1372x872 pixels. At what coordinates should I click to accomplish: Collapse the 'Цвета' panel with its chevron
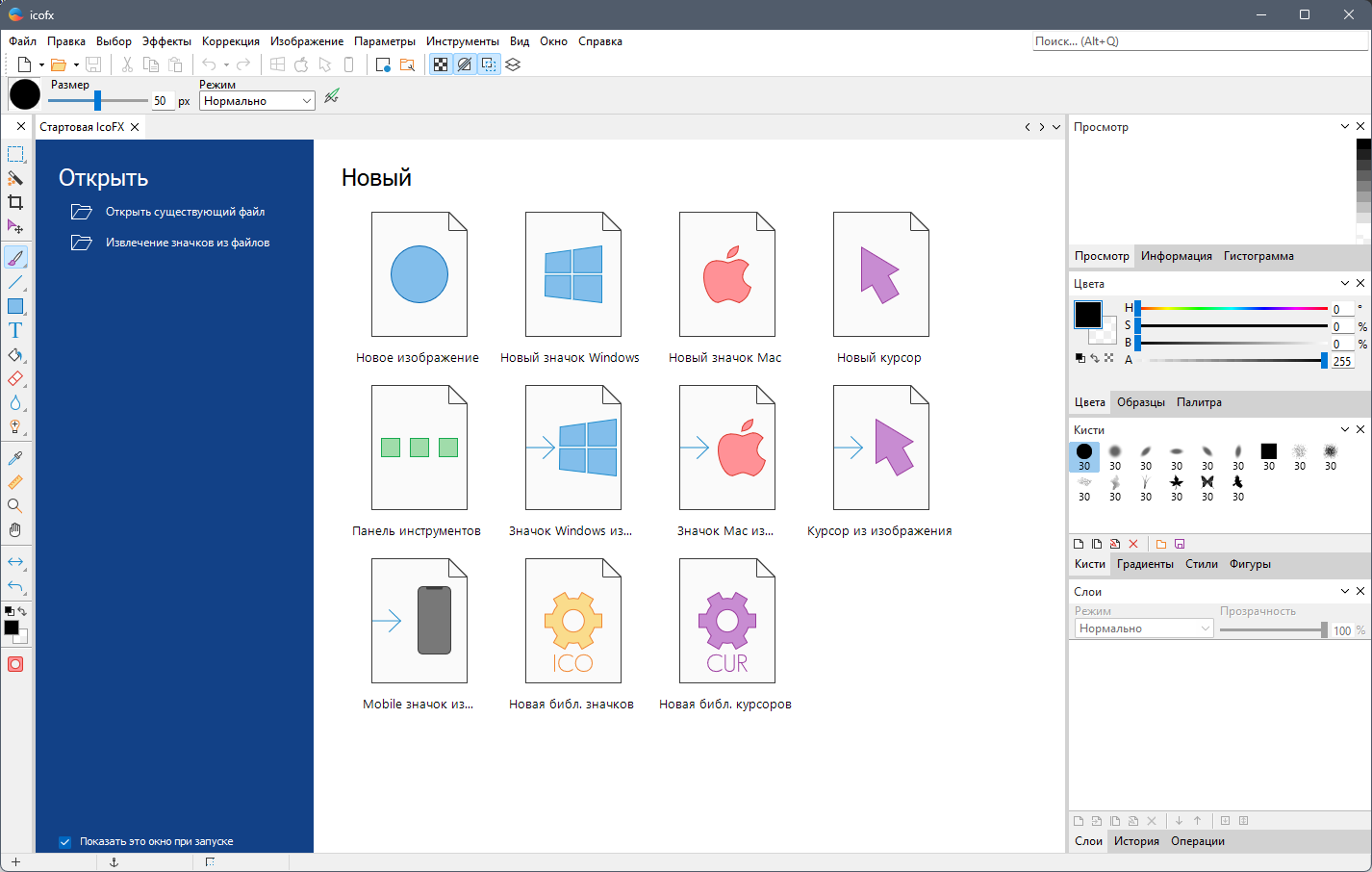1344,283
